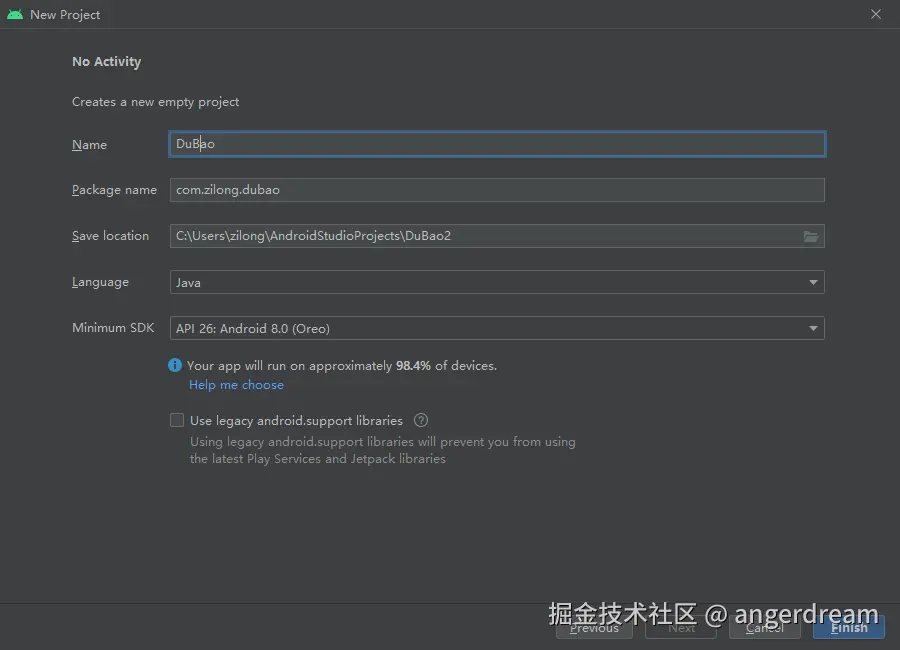The width and height of the screenshot is (900, 650).
Task: Click the No Activity heading
Action: [x=107, y=61]
